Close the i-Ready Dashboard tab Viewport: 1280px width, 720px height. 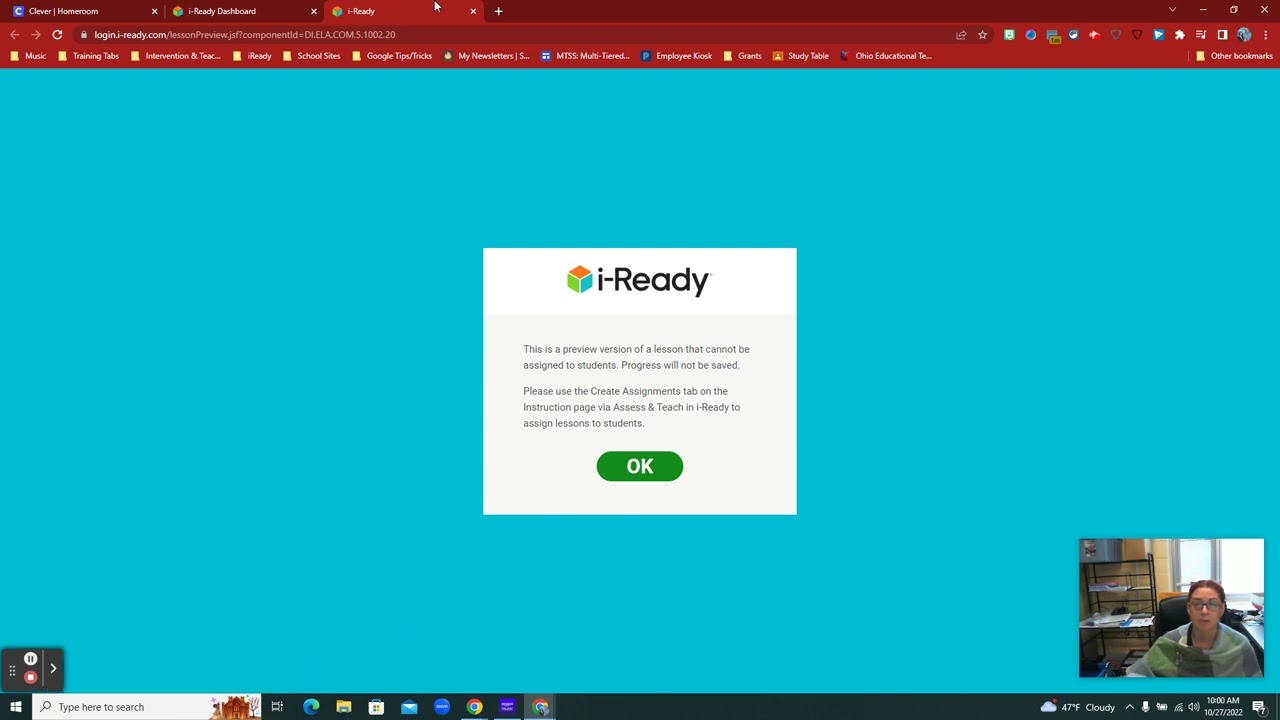pyautogui.click(x=313, y=11)
